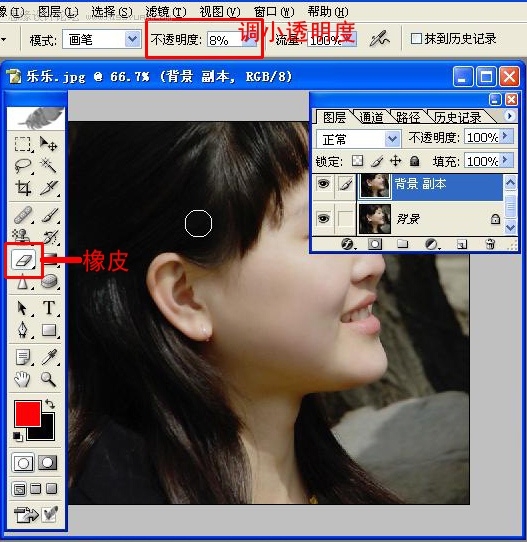The image size is (527, 542).
Task: Reset default foreground and background colors
Action: (x=17, y=436)
